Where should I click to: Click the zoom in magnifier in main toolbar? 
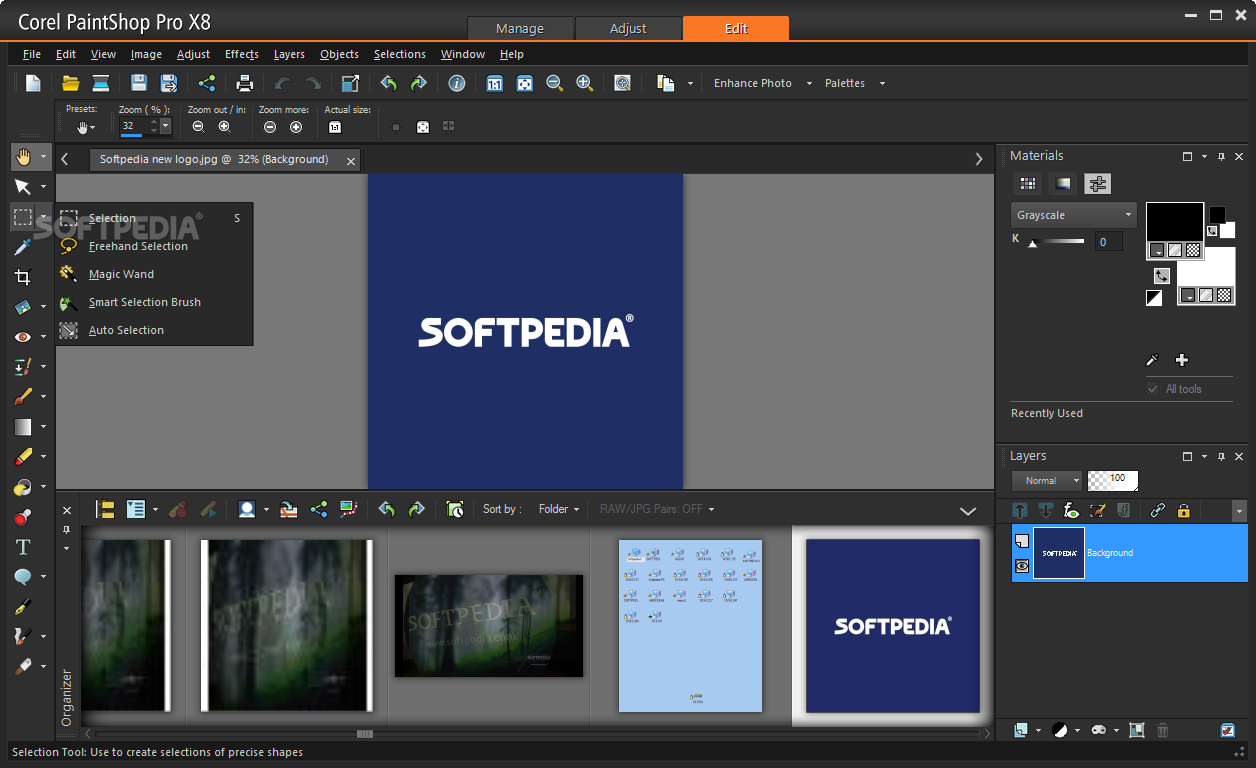[x=585, y=83]
